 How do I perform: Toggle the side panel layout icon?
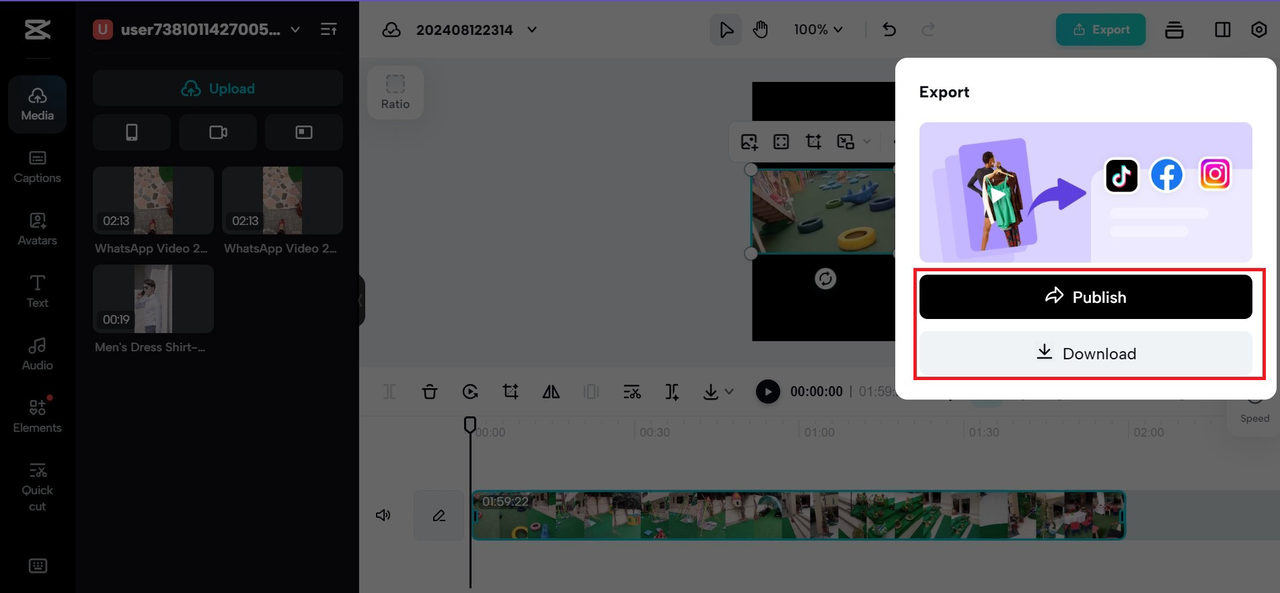click(x=1222, y=30)
